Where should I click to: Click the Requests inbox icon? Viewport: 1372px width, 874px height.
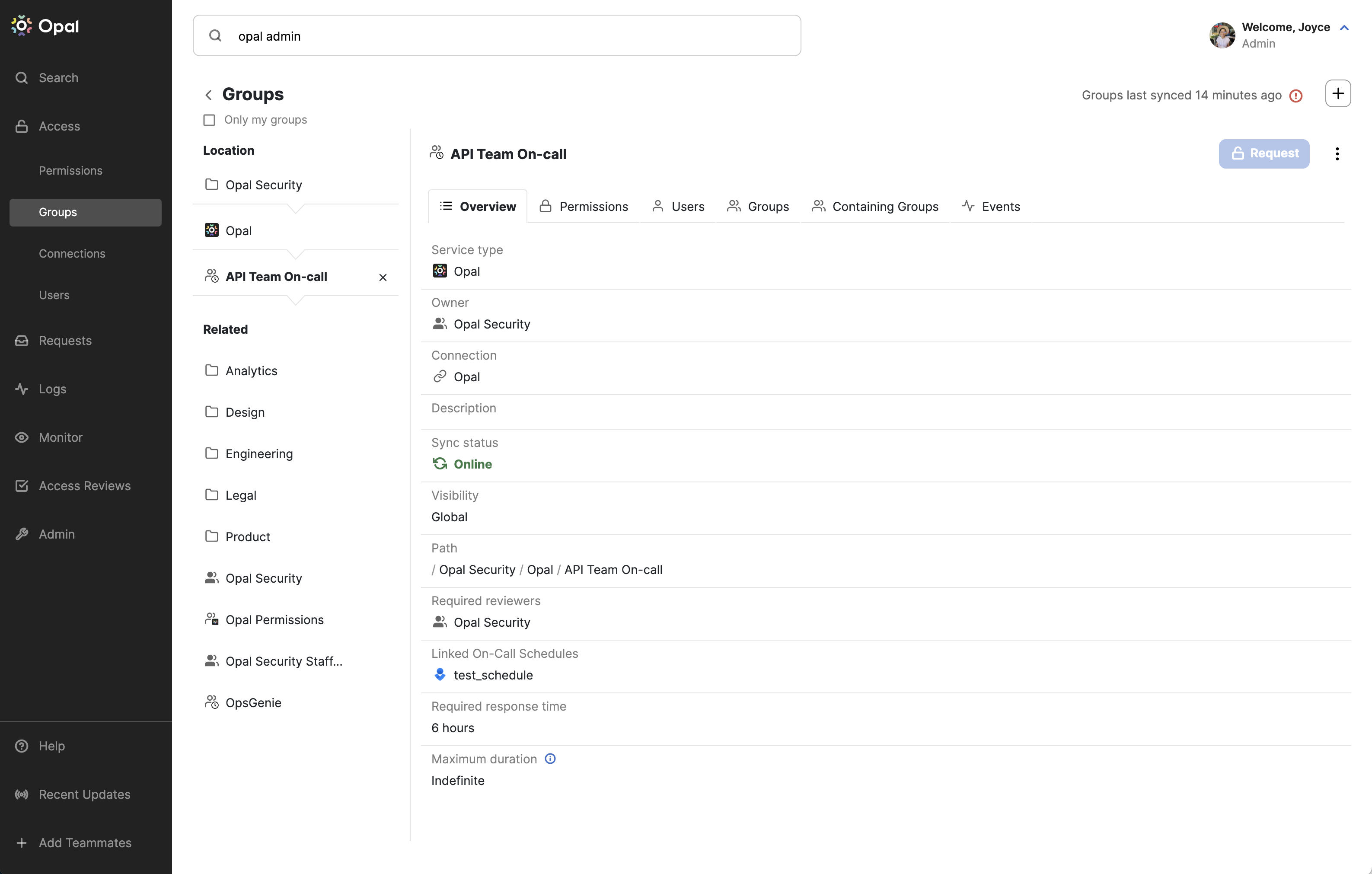tap(22, 340)
